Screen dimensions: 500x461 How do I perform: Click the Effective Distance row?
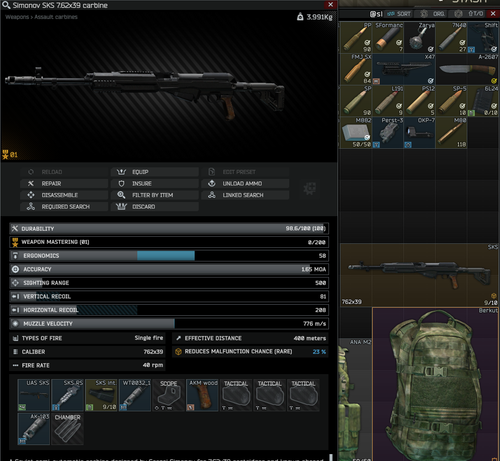[250, 338]
